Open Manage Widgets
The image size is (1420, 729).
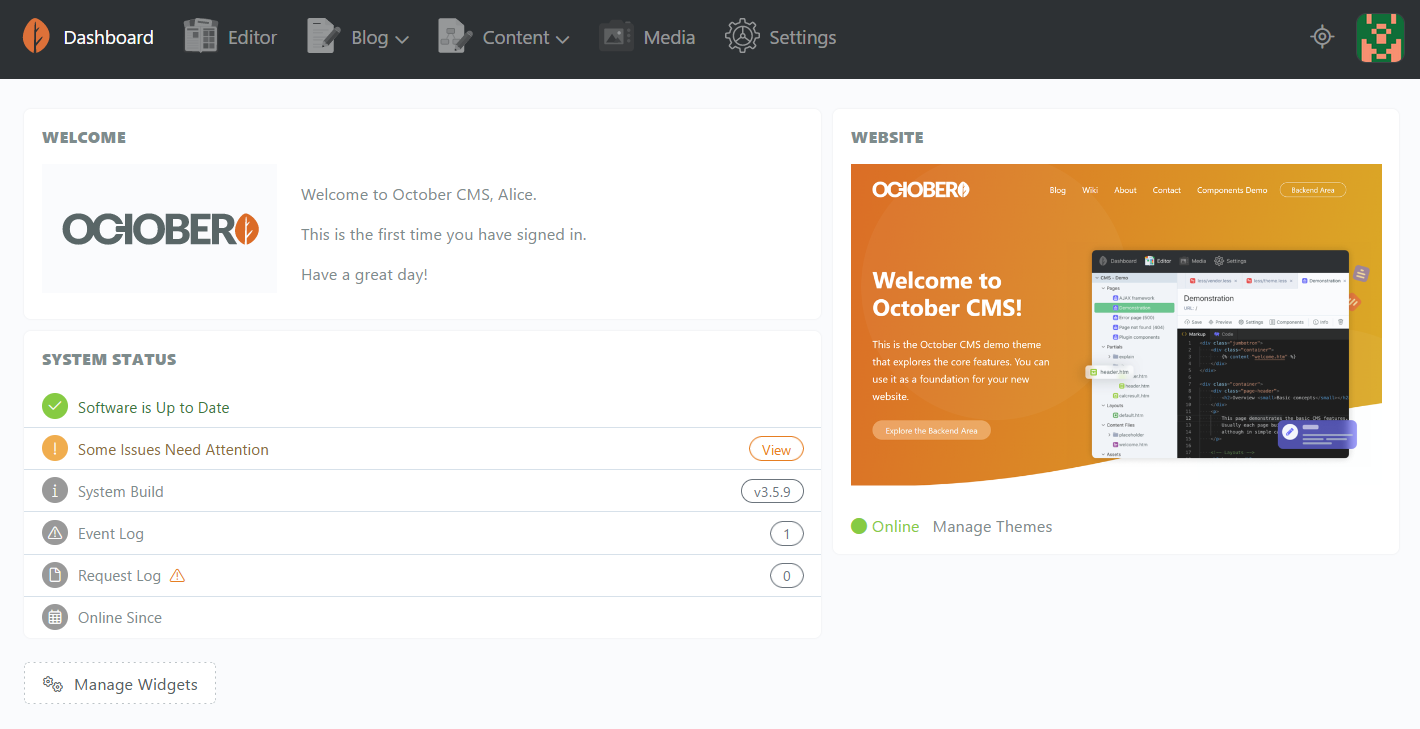pos(120,683)
